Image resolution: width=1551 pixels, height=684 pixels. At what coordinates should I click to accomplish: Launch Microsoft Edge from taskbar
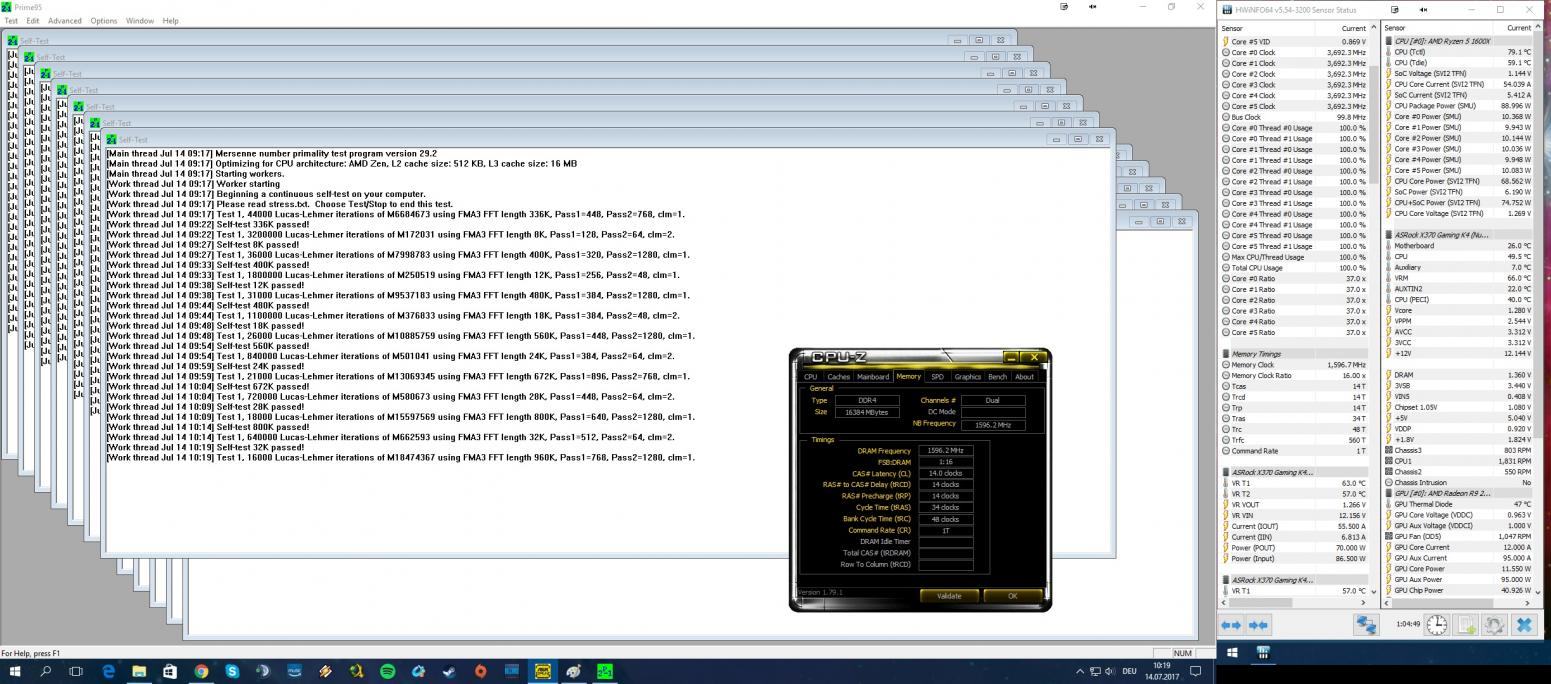(108, 671)
